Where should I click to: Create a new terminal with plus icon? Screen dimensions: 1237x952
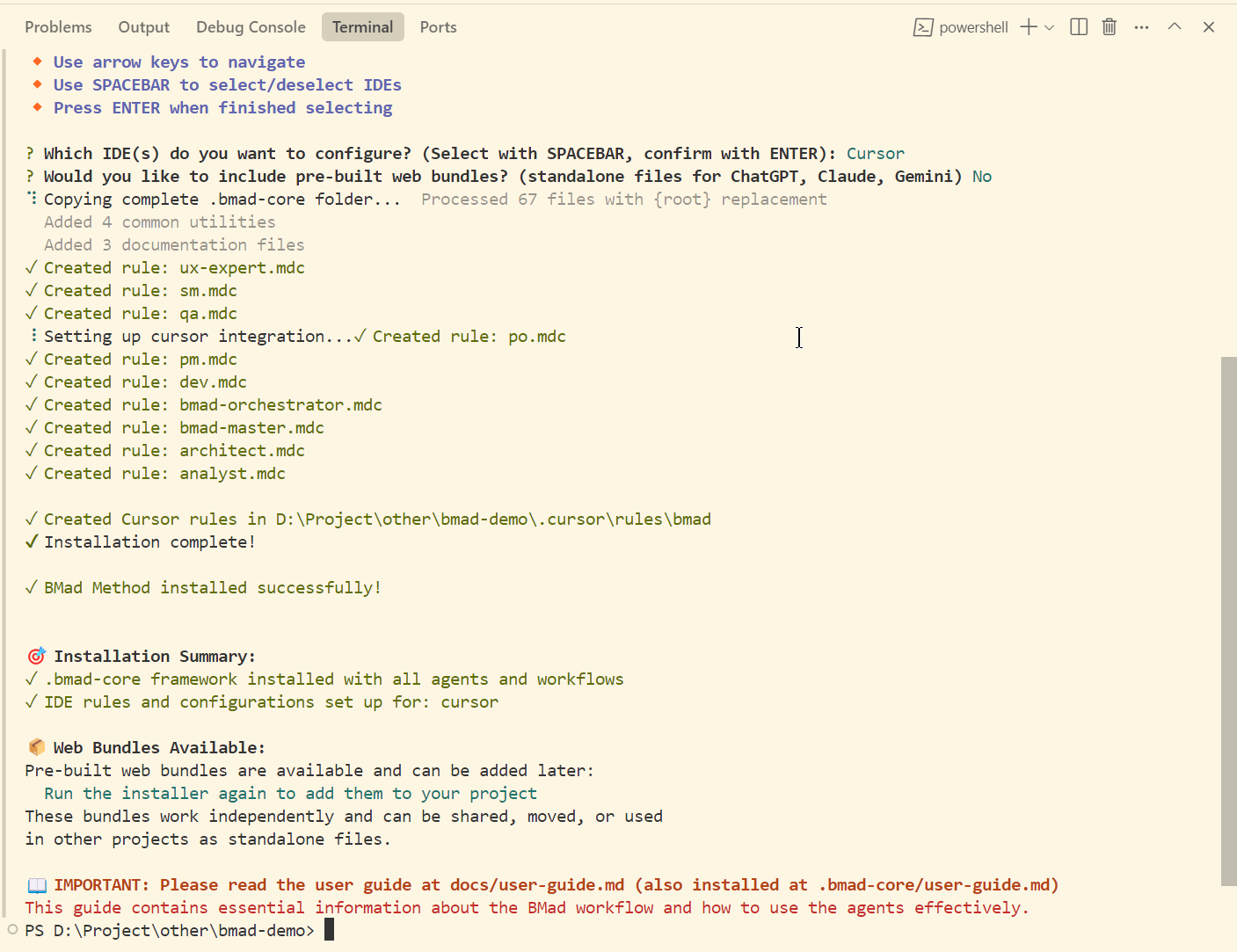click(x=1028, y=27)
